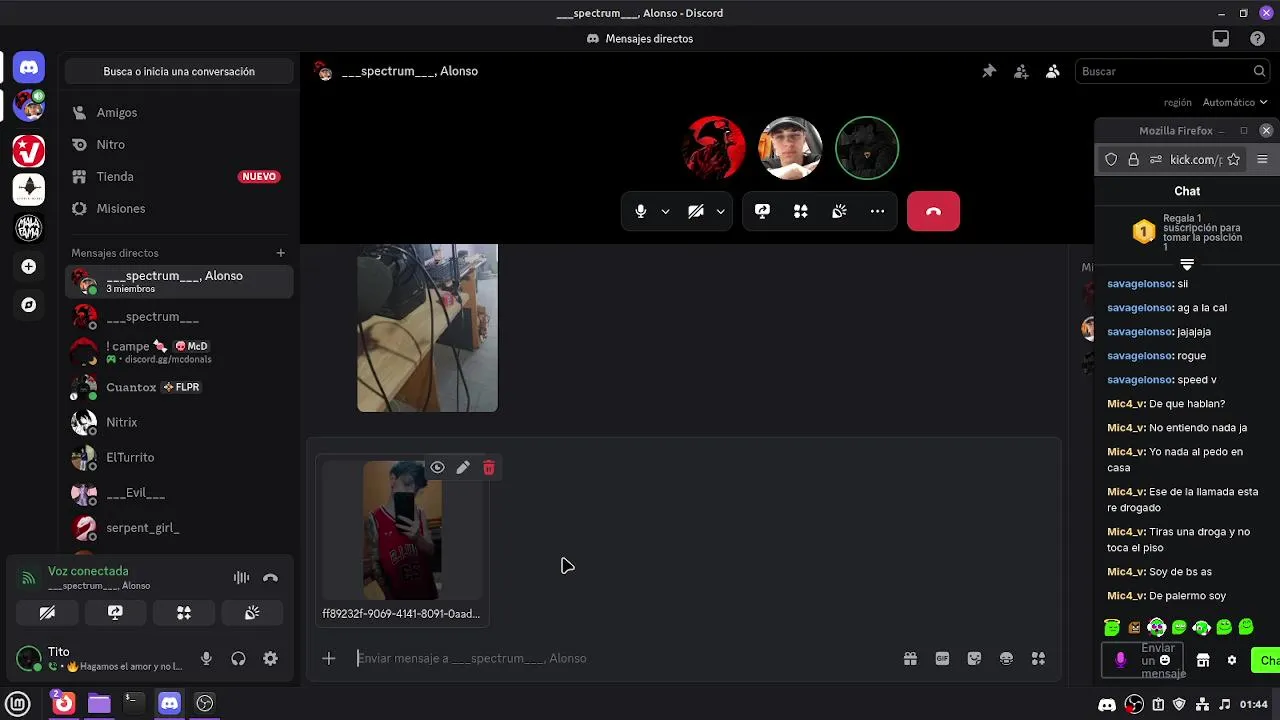The width and height of the screenshot is (1280, 720).
Task: Open Firefox hamburger menu
Action: 1262,159
